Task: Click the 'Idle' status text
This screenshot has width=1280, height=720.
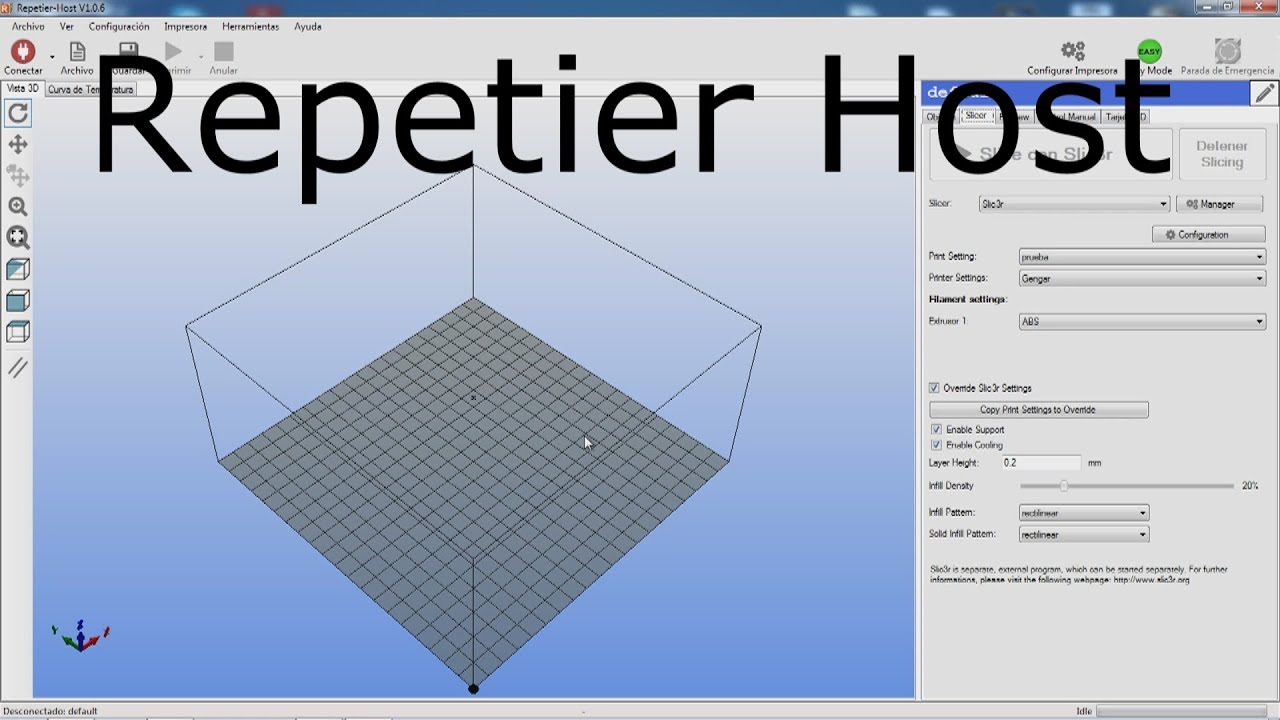Action: (1084, 711)
